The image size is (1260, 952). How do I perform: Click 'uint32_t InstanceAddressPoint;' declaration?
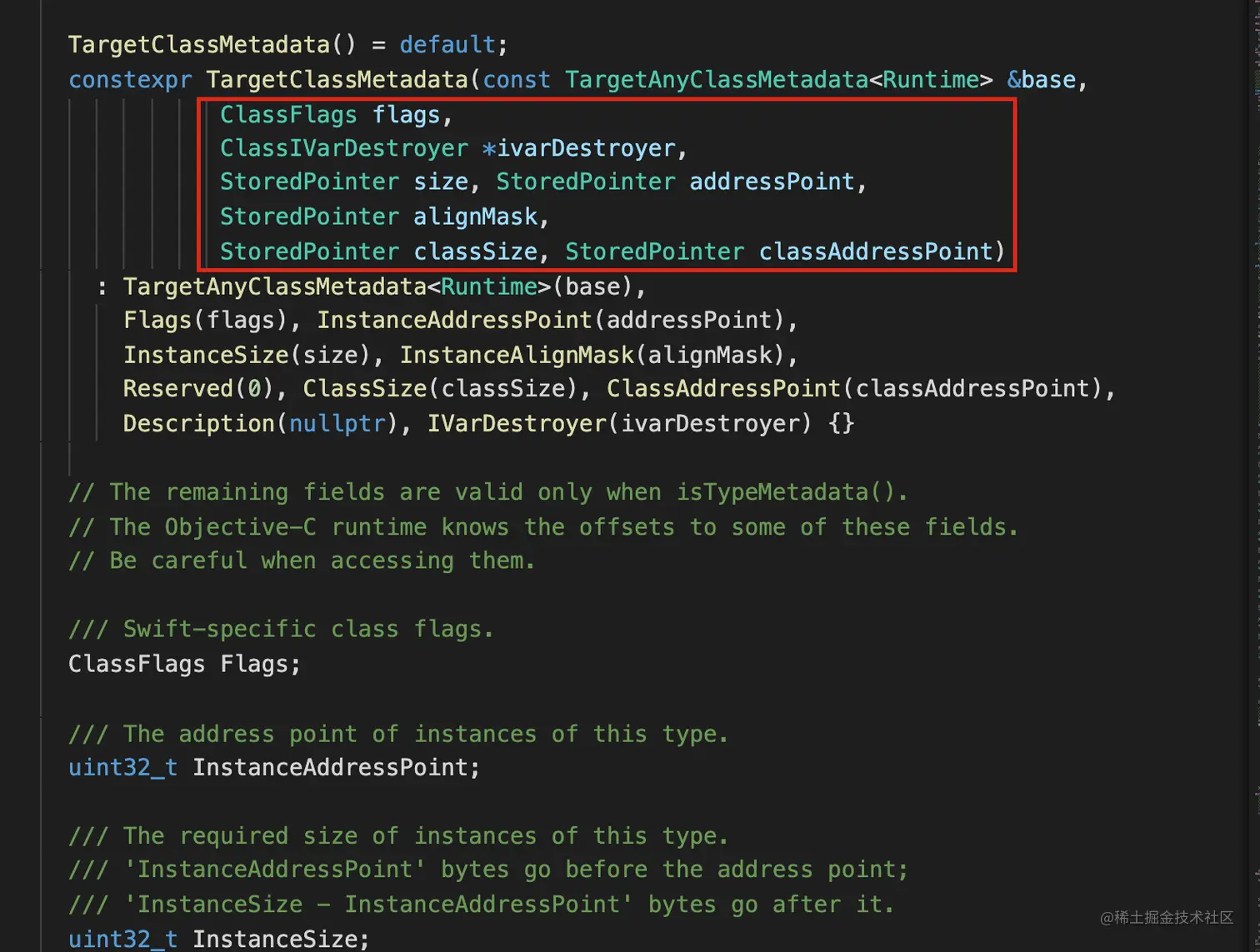[274, 767]
